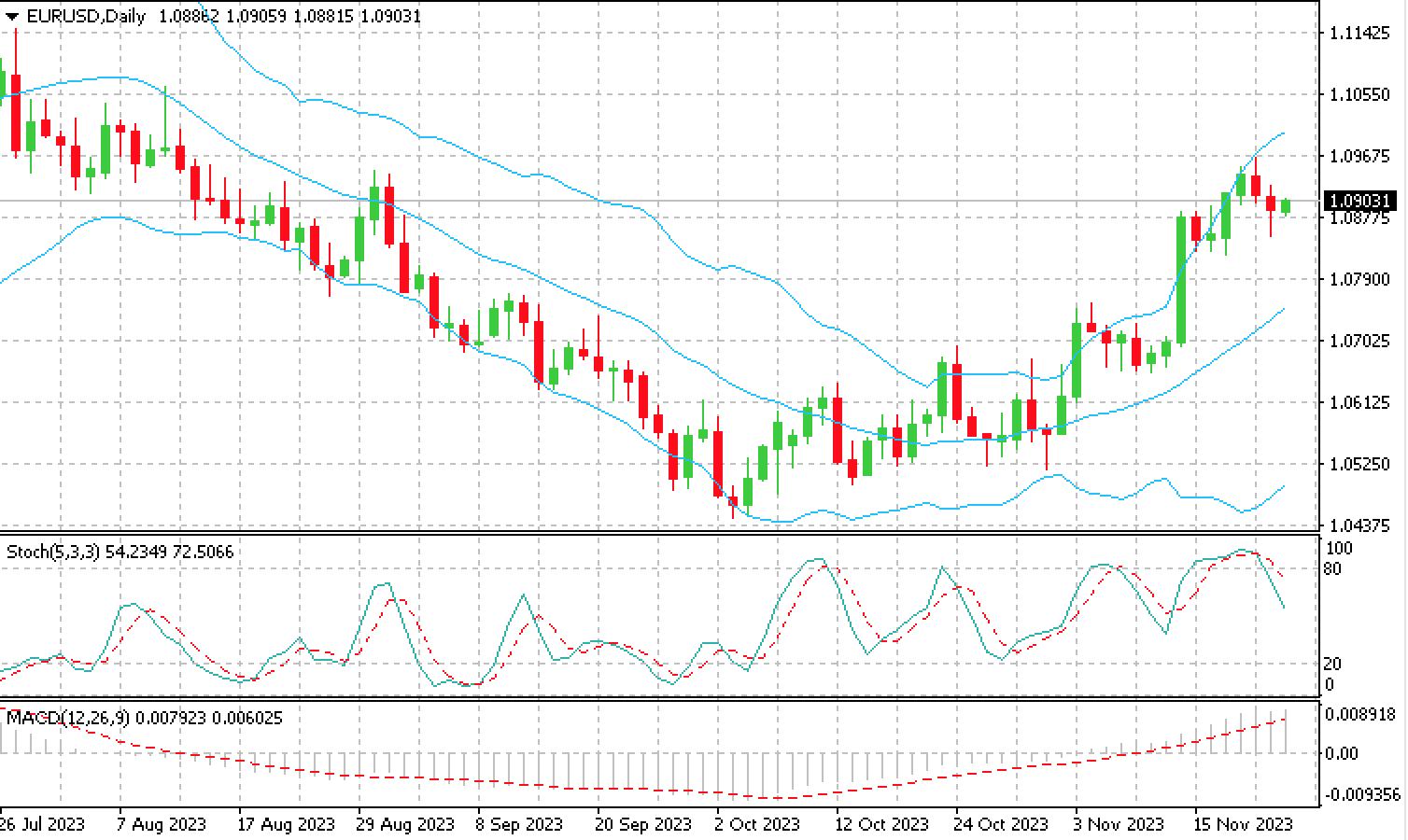The image size is (1408, 840).
Task: Select the MACD -0.009356 scale value
Action: click(1364, 794)
